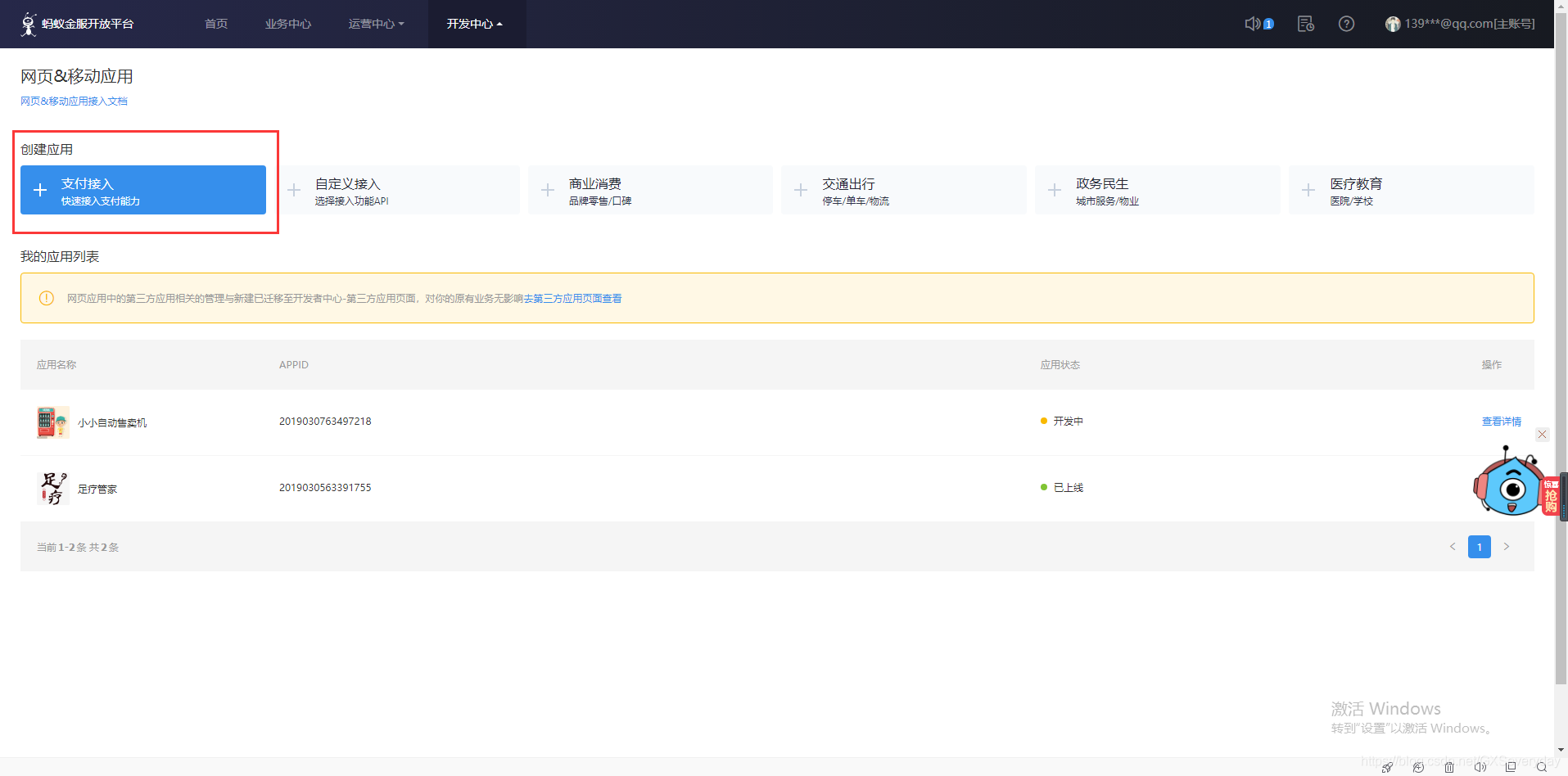Open 业务中心 in top navigation
Screen dimensions: 1568x776
(288, 24)
